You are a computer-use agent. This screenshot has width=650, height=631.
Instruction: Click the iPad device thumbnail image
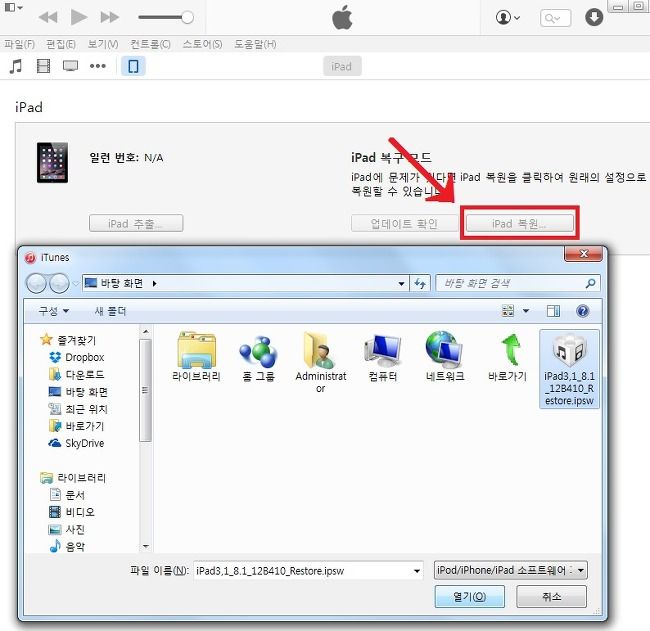coord(52,163)
